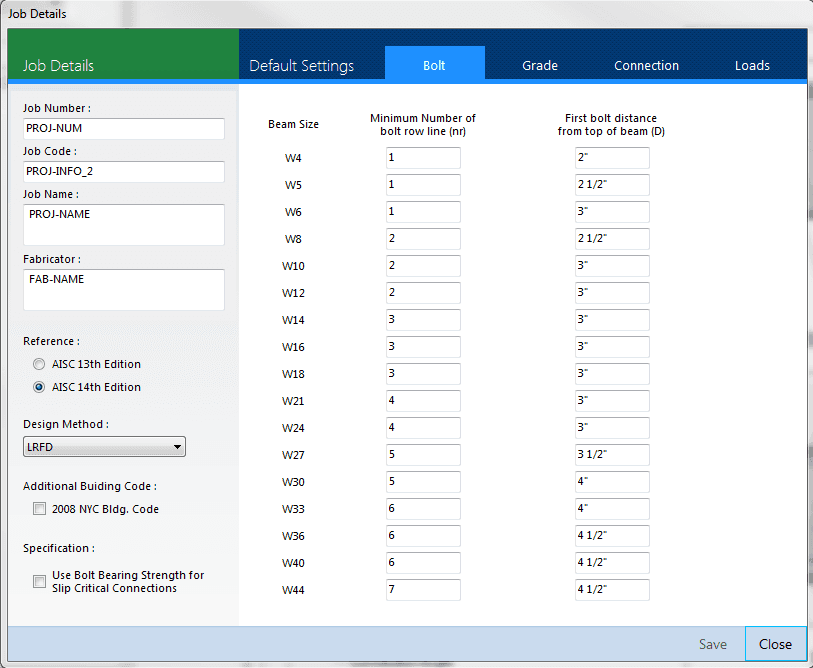Click the Save button
This screenshot has height=668, width=813.
tap(712, 644)
